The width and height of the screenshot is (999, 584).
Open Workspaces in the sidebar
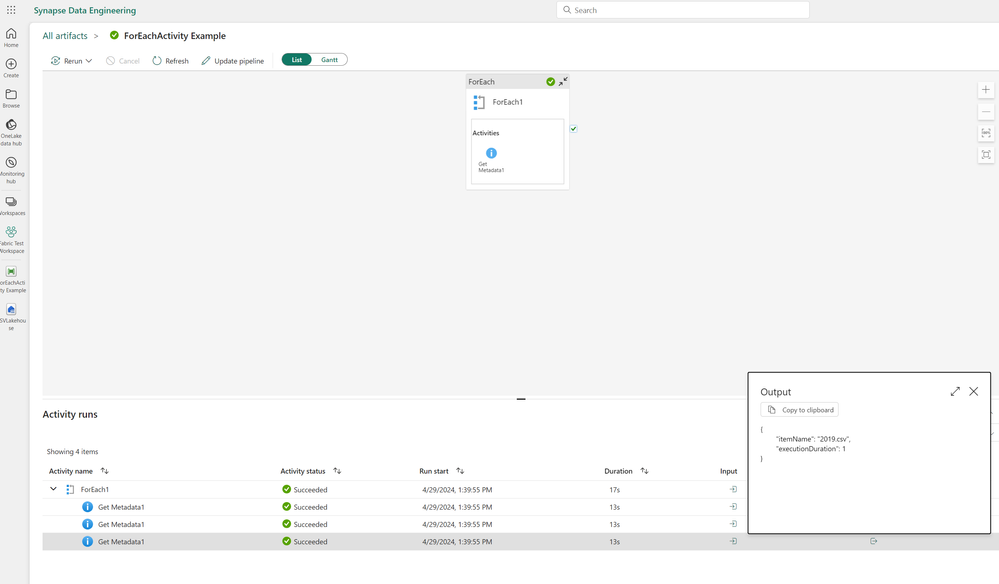pyautogui.click(x=11, y=206)
